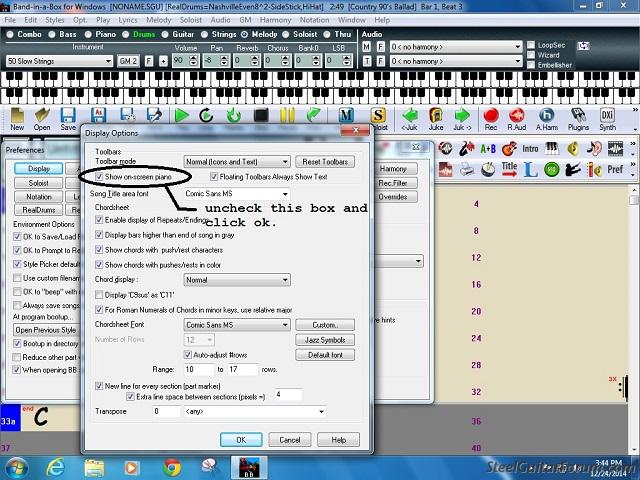Open the first '0 < no harmony >' dropdown
Screen dimensions: 640x480
point(456,47)
